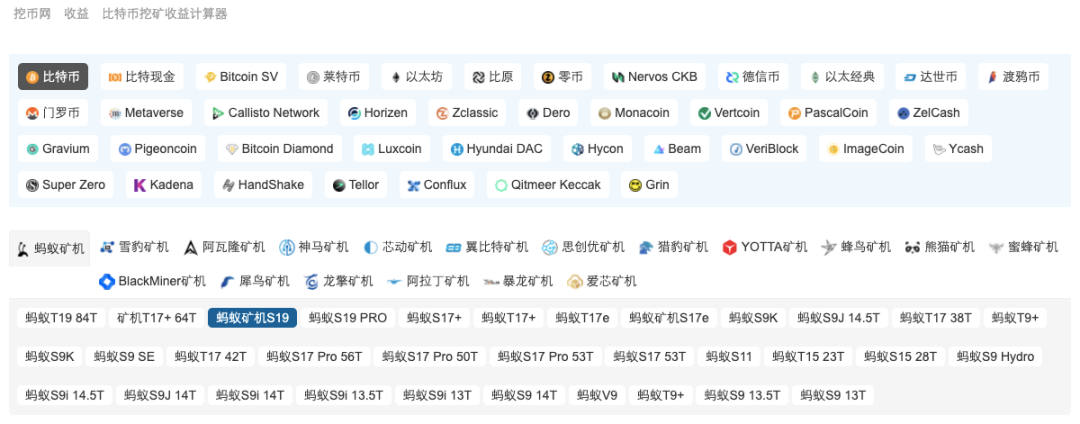The image size is (1080, 424).
Task: Click the PascalCoin logo icon
Action: pos(794,113)
